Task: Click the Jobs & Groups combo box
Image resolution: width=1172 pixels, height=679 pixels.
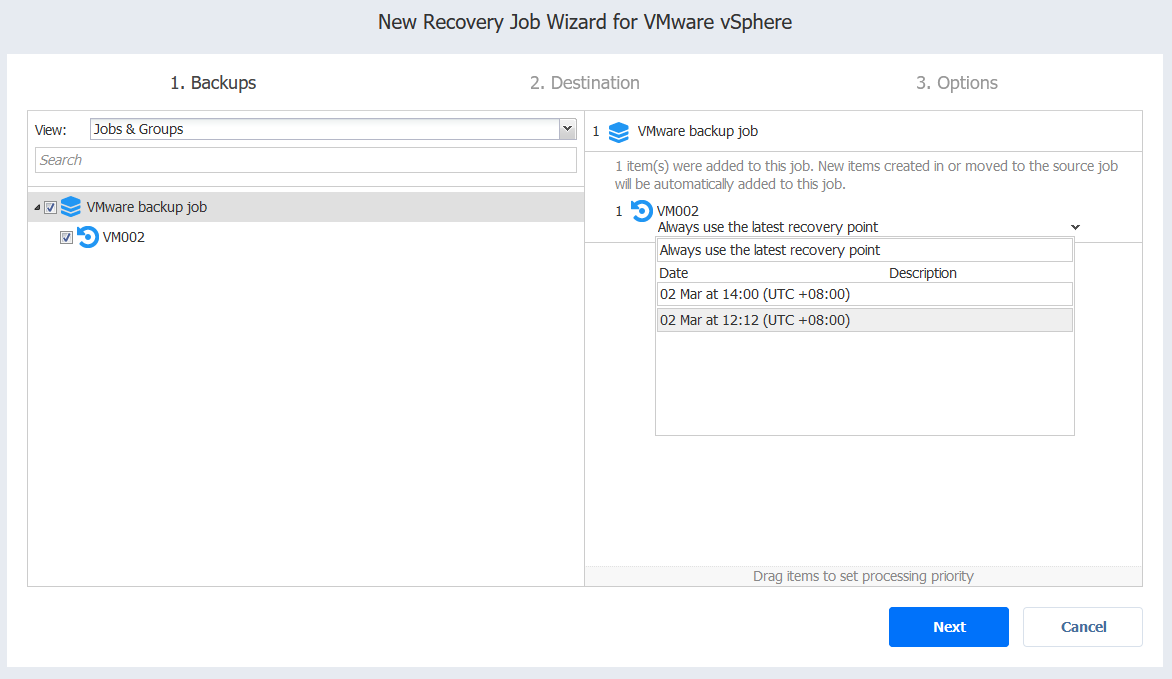Action: tap(333, 129)
